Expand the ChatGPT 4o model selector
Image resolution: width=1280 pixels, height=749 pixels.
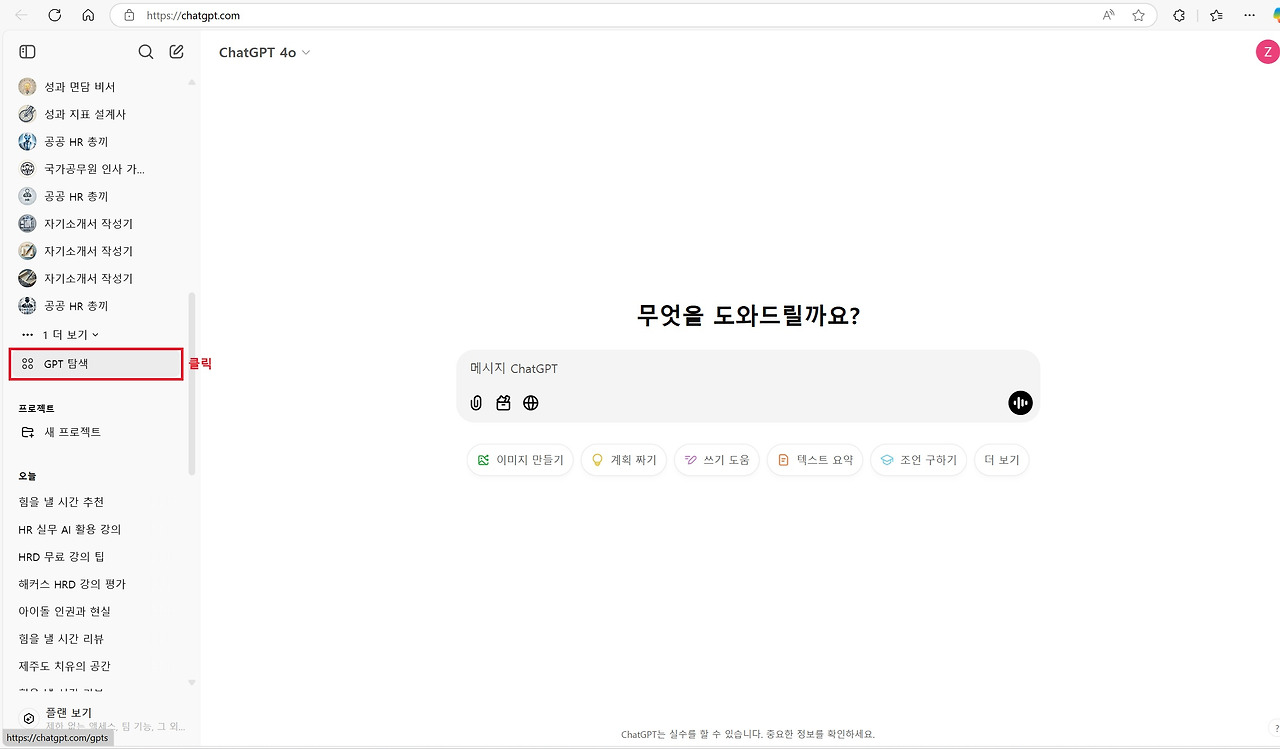[x=264, y=52]
